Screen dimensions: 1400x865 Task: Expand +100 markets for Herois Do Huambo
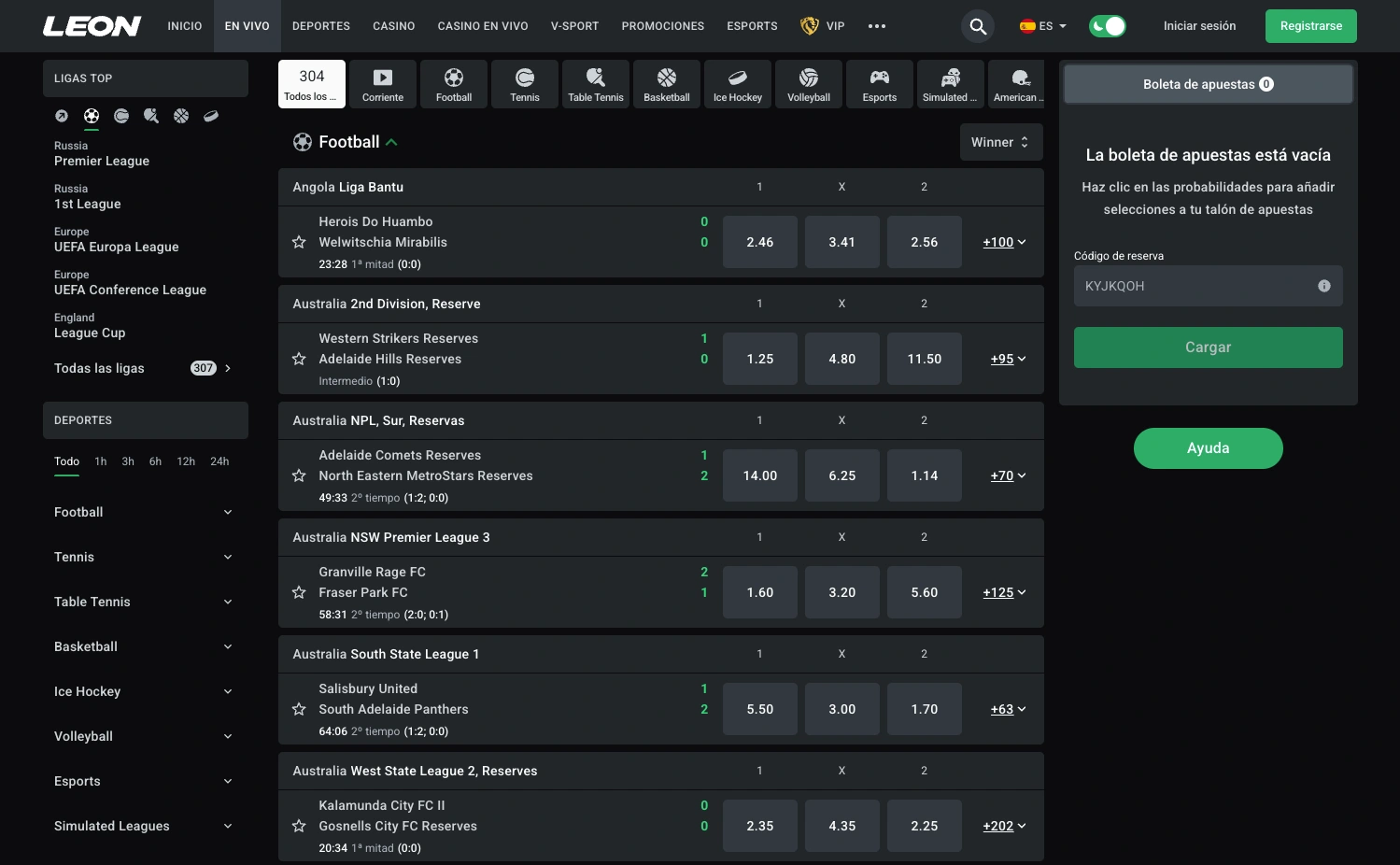(1004, 242)
